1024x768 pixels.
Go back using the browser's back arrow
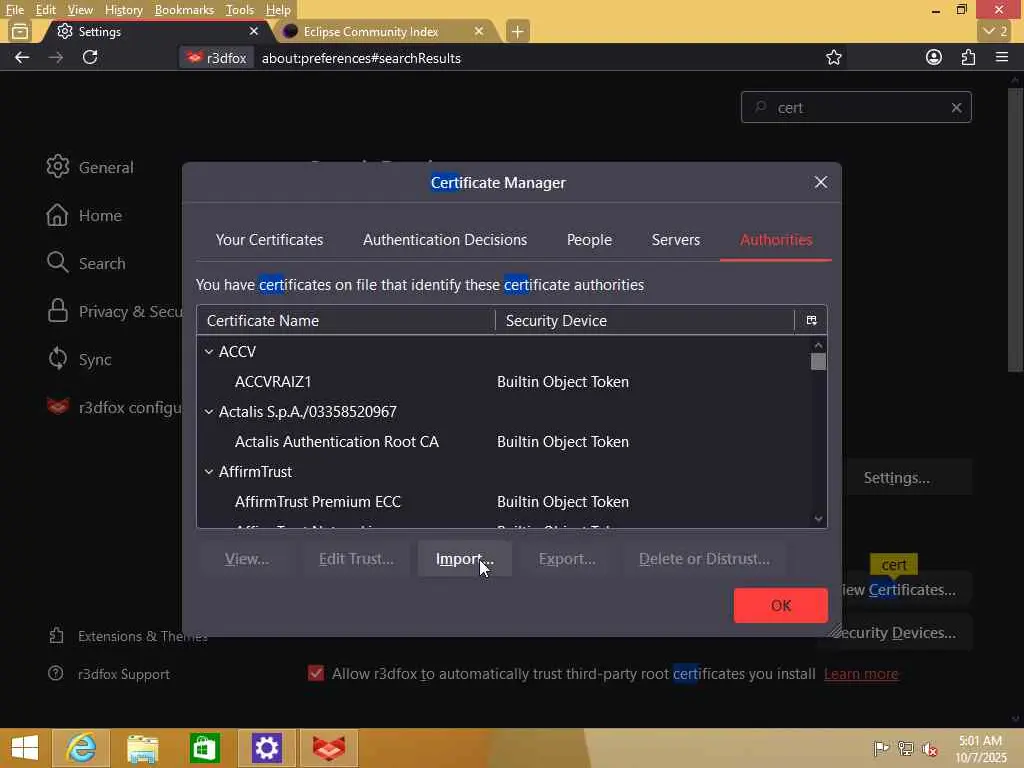(x=22, y=57)
